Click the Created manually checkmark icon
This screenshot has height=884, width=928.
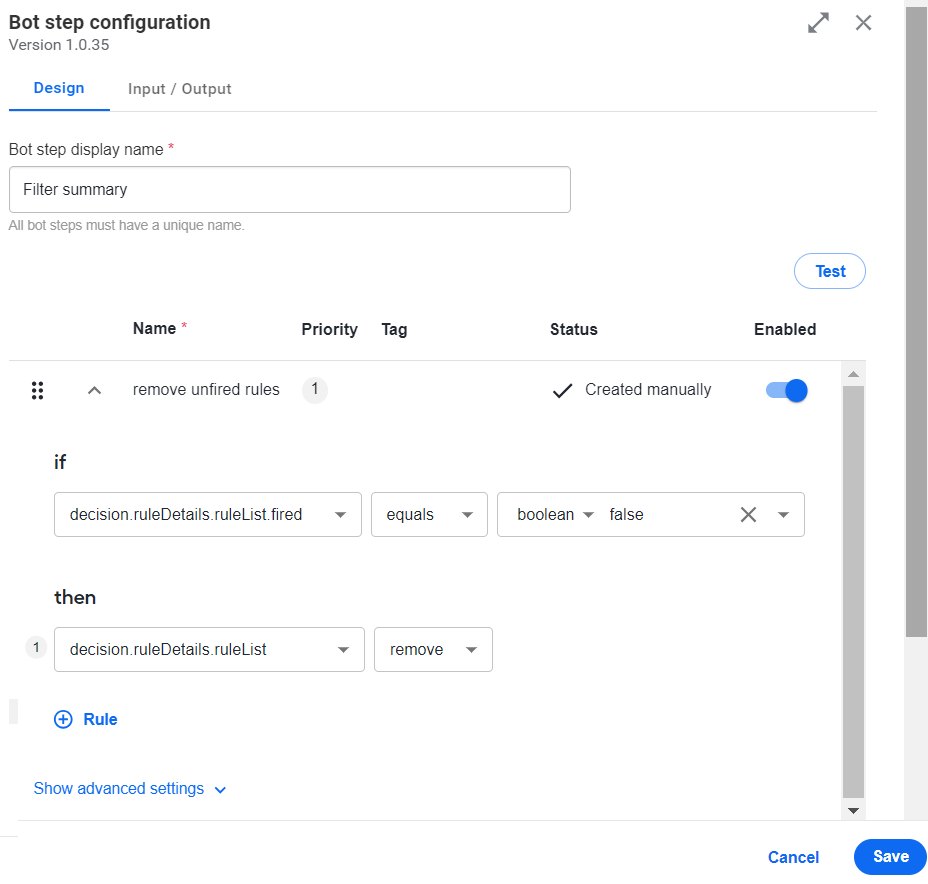point(562,391)
